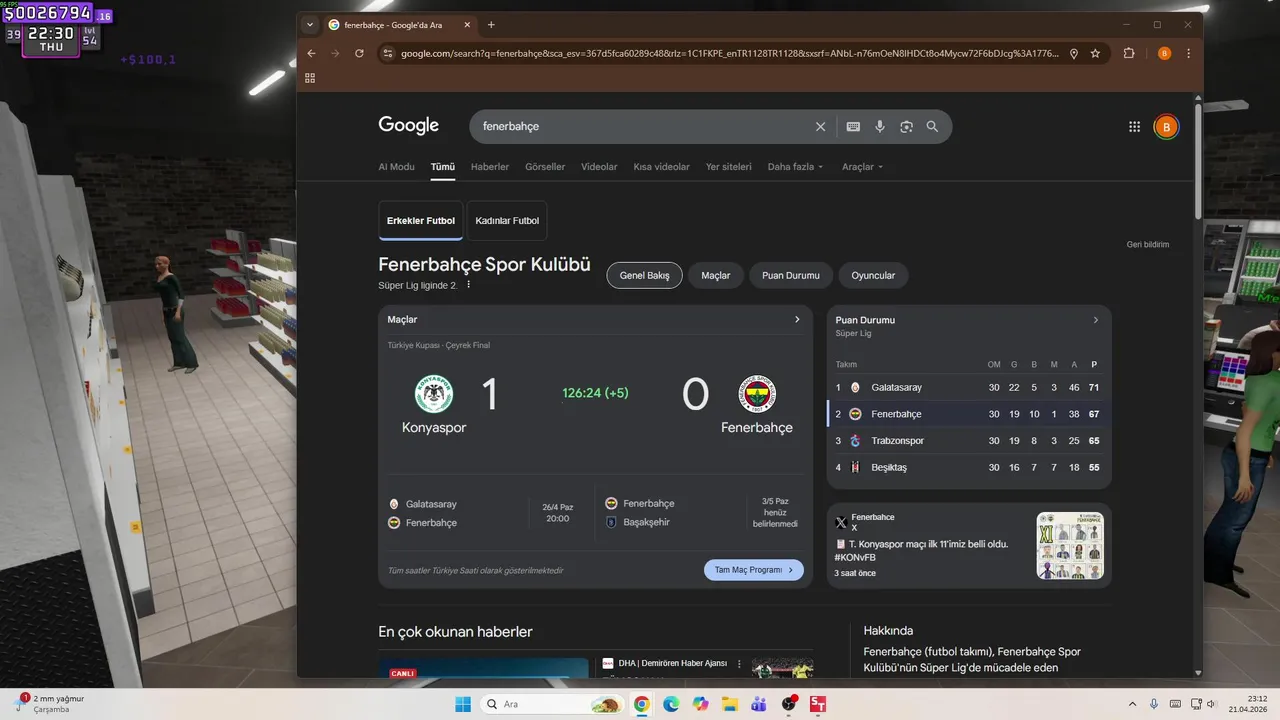The height and width of the screenshot is (720, 1280).
Task: Start voice search with the microphone
Action: point(880,127)
